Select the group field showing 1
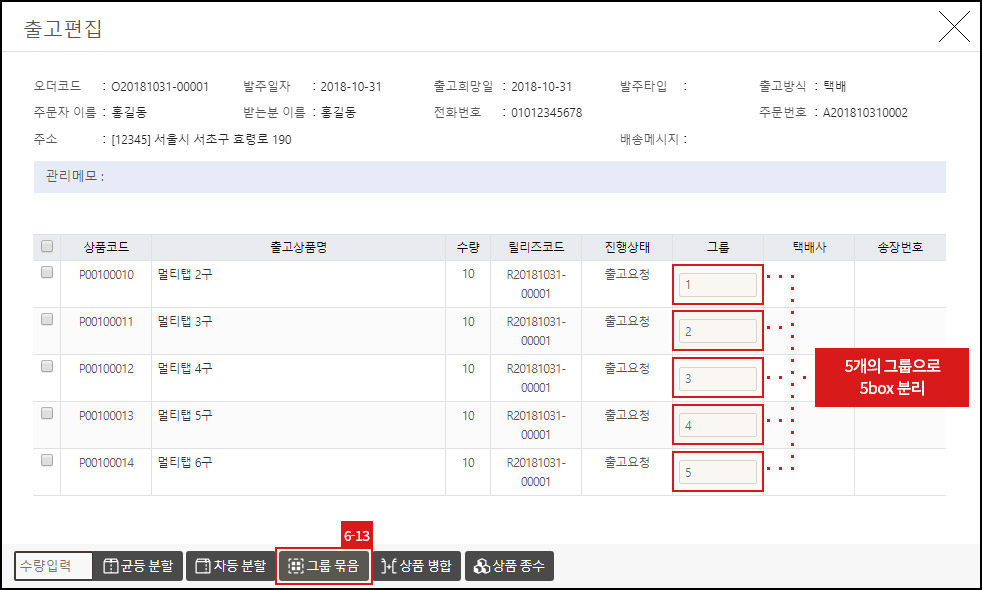Screen dimensions: 982x590 coord(717,284)
